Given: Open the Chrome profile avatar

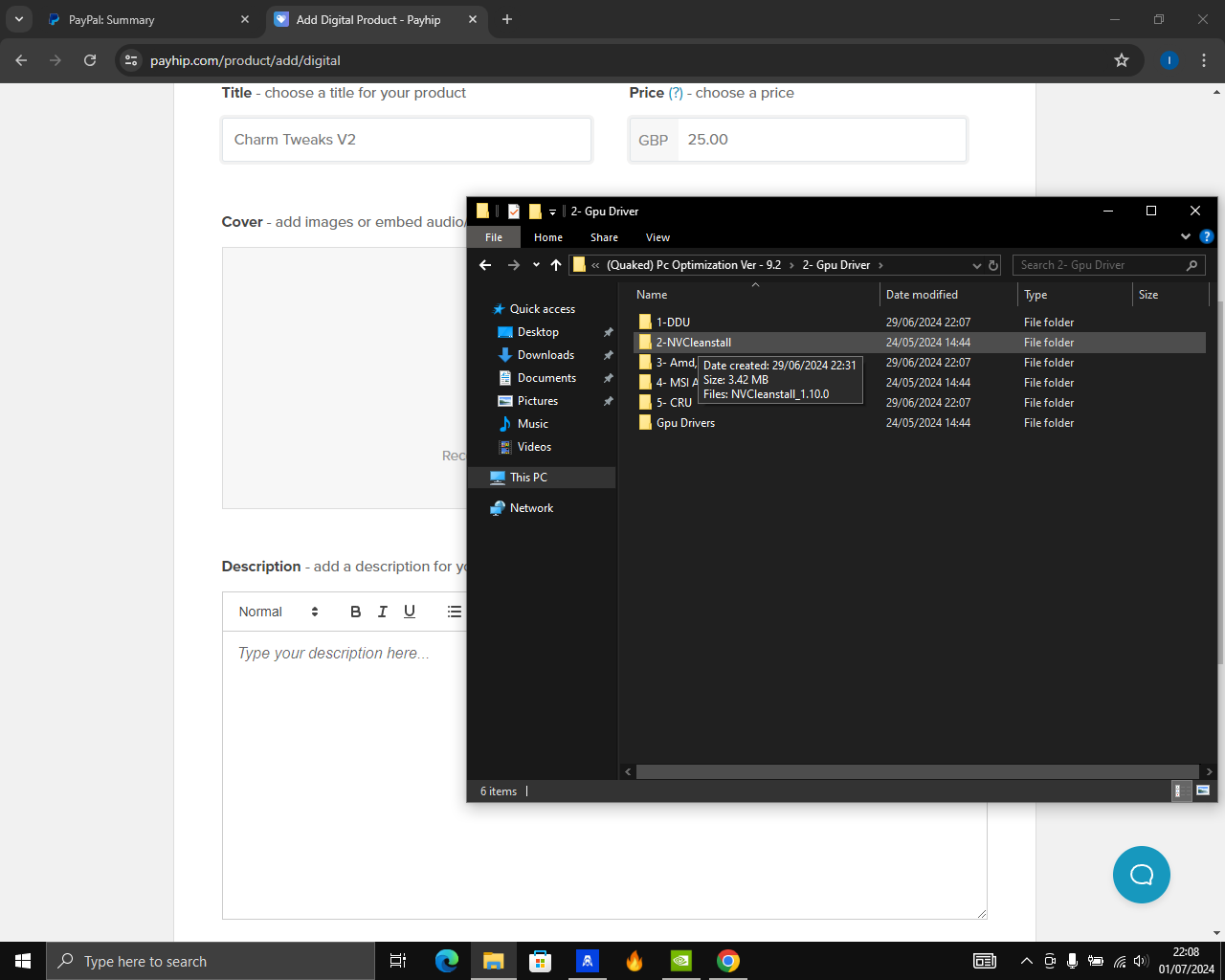Looking at the screenshot, I should [x=1169, y=60].
